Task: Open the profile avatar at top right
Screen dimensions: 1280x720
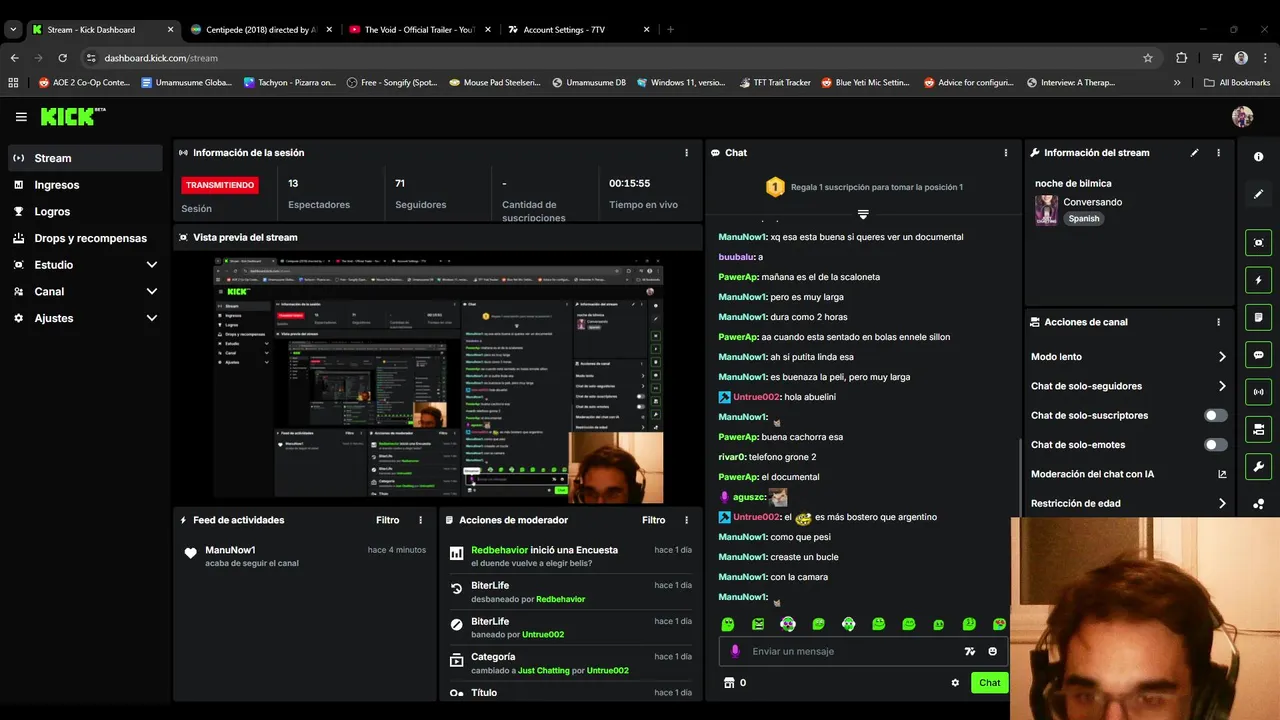Action: tap(1242, 117)
